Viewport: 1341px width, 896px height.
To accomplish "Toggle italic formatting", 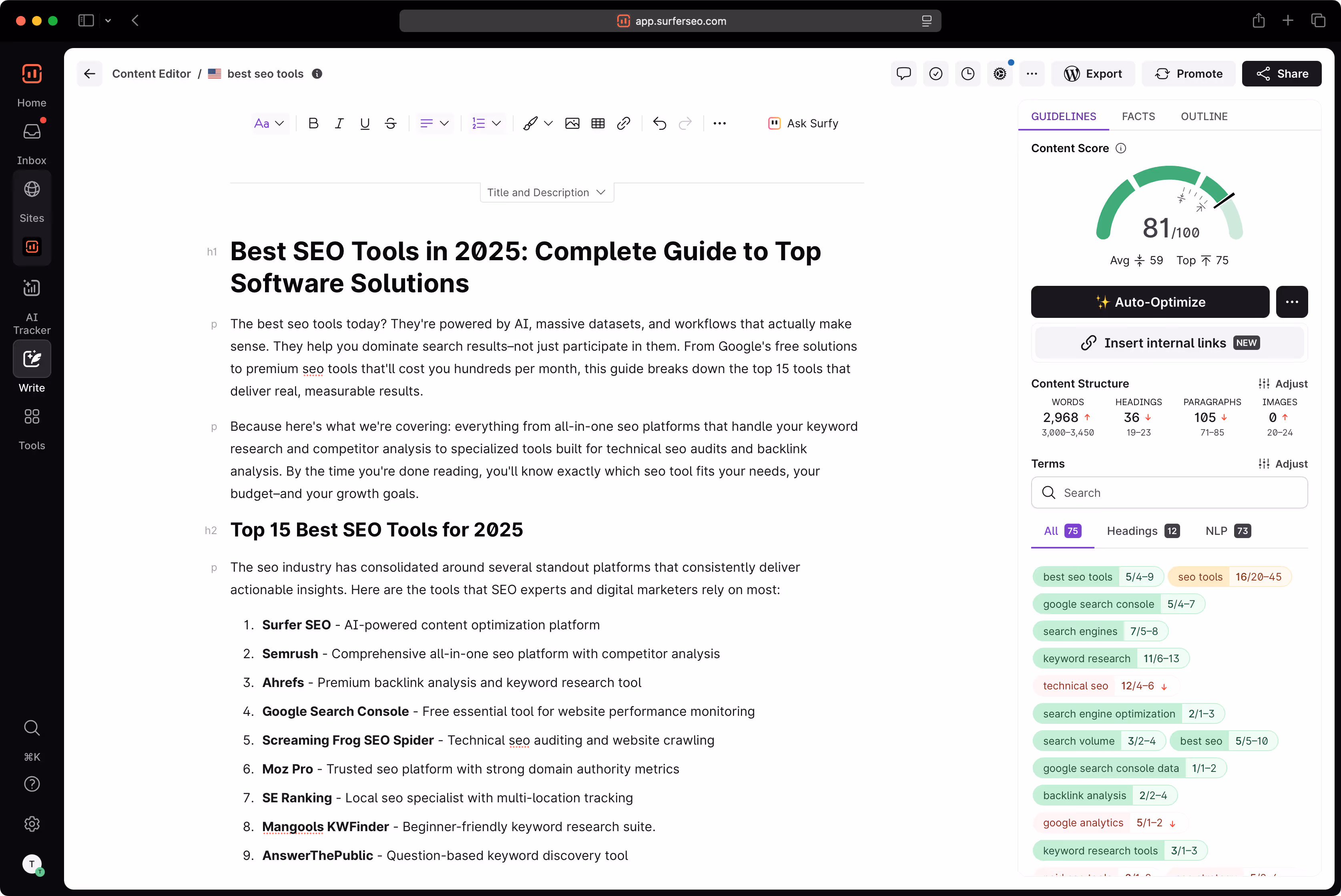I will click(339, 123).
